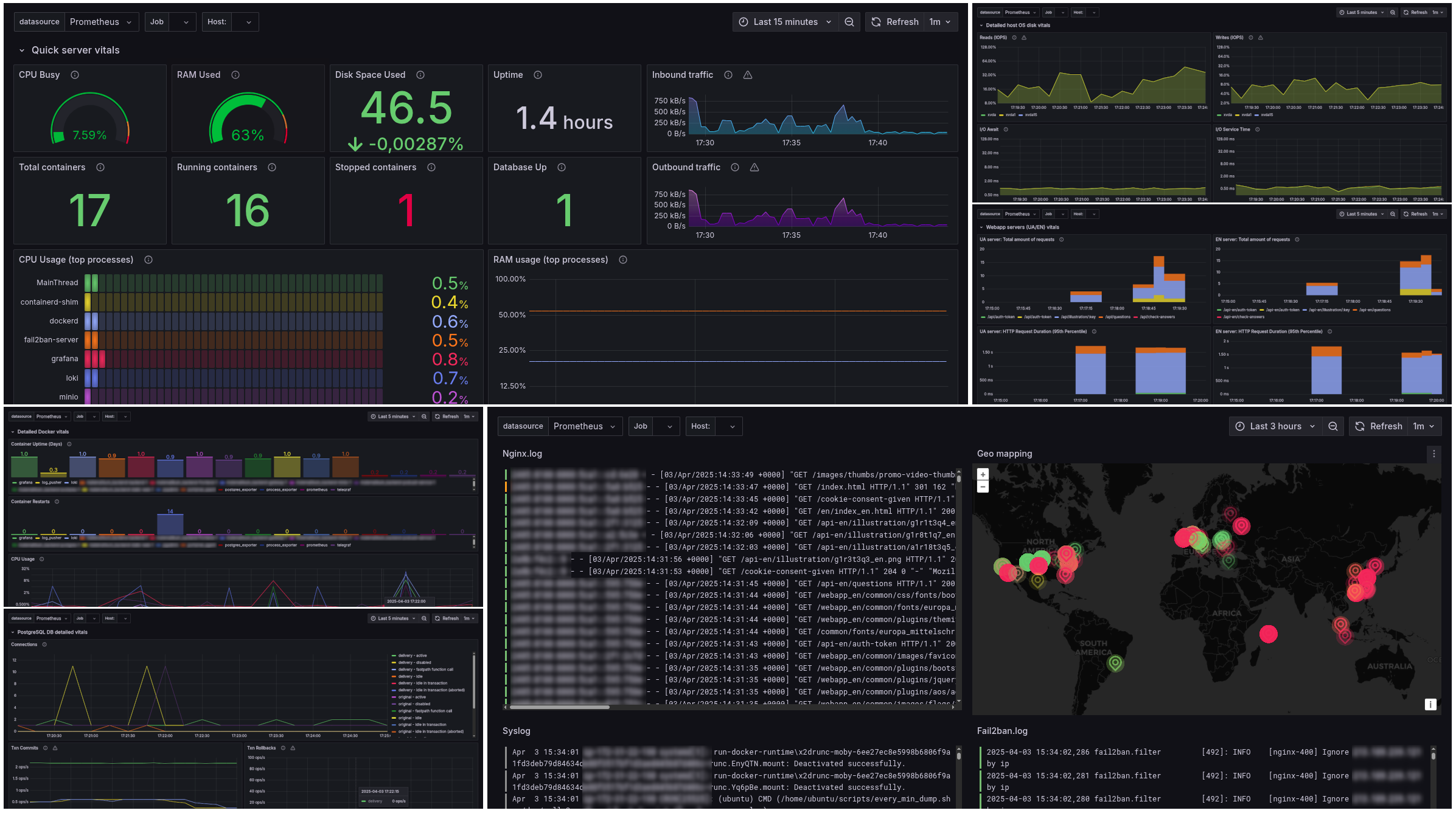Click the Inbound traffic info icon
Viewport: 1456px width, 813px height.
(728, 75)
